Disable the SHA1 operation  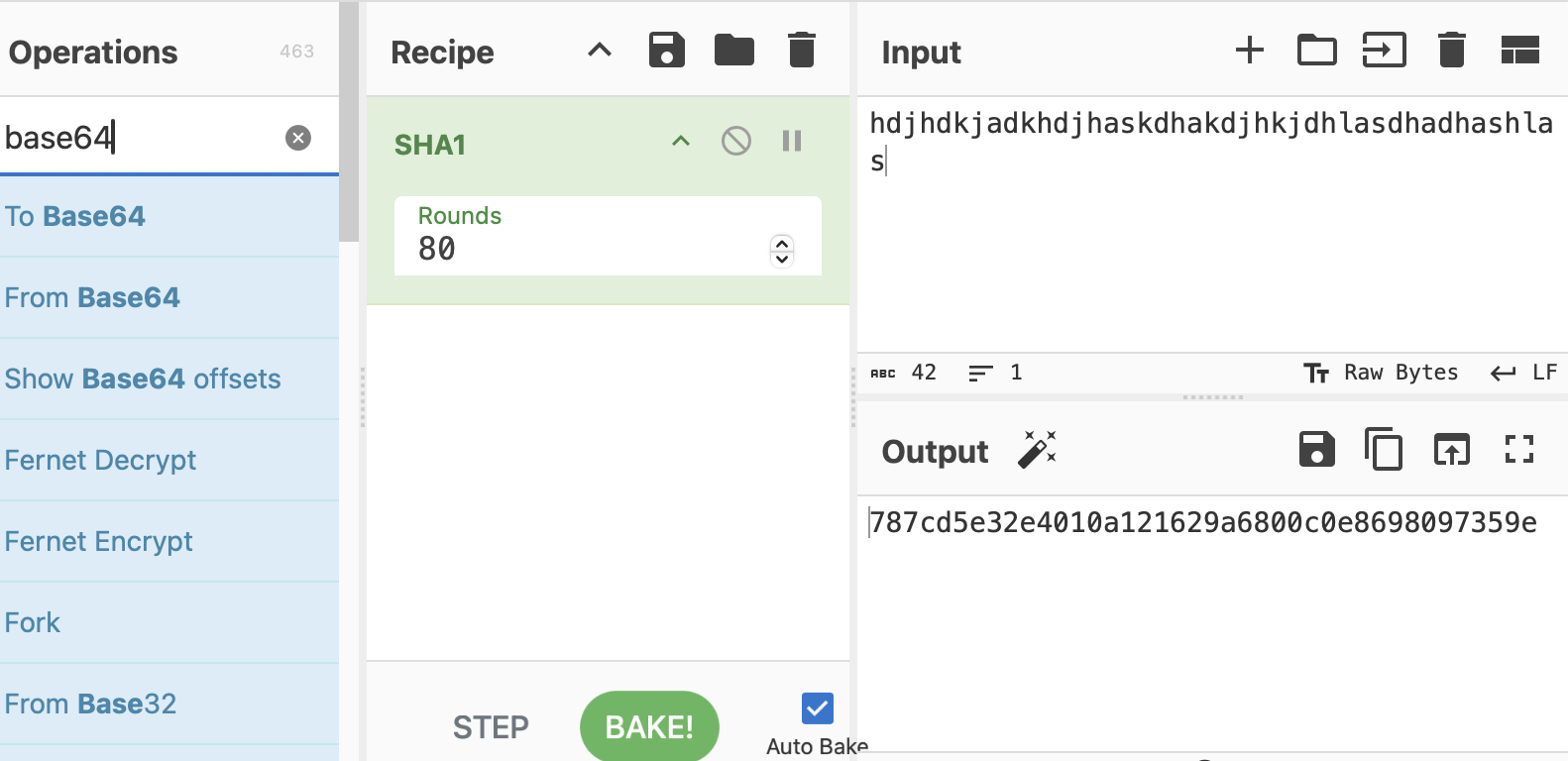[x=735, y=142]
